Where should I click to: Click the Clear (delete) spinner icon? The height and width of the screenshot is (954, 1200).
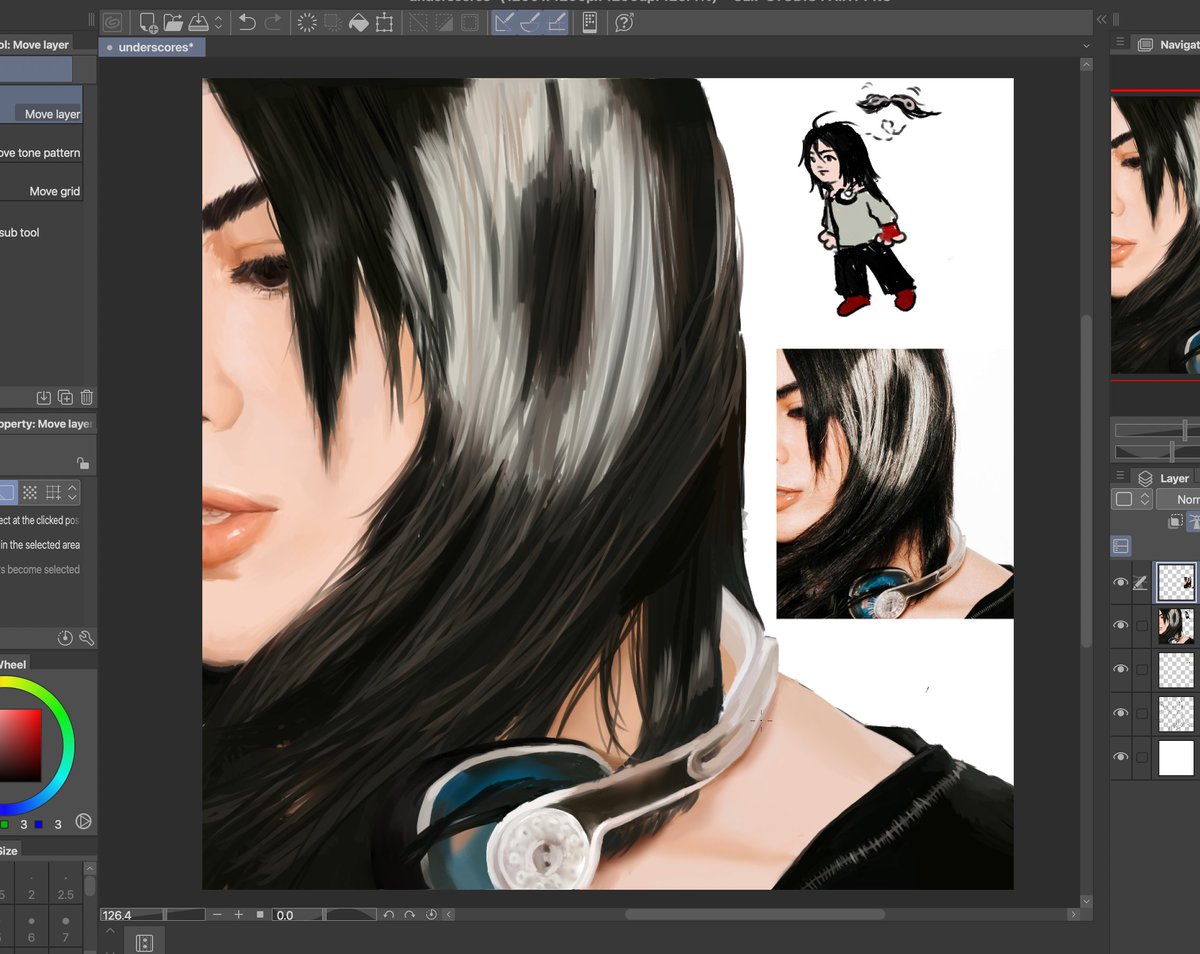click(307, 22)
